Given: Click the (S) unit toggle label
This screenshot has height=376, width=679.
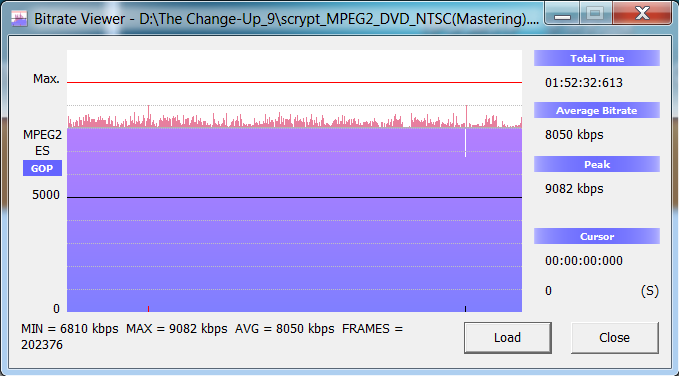Looking at the screenshot, I should click(x=650, y=291).
